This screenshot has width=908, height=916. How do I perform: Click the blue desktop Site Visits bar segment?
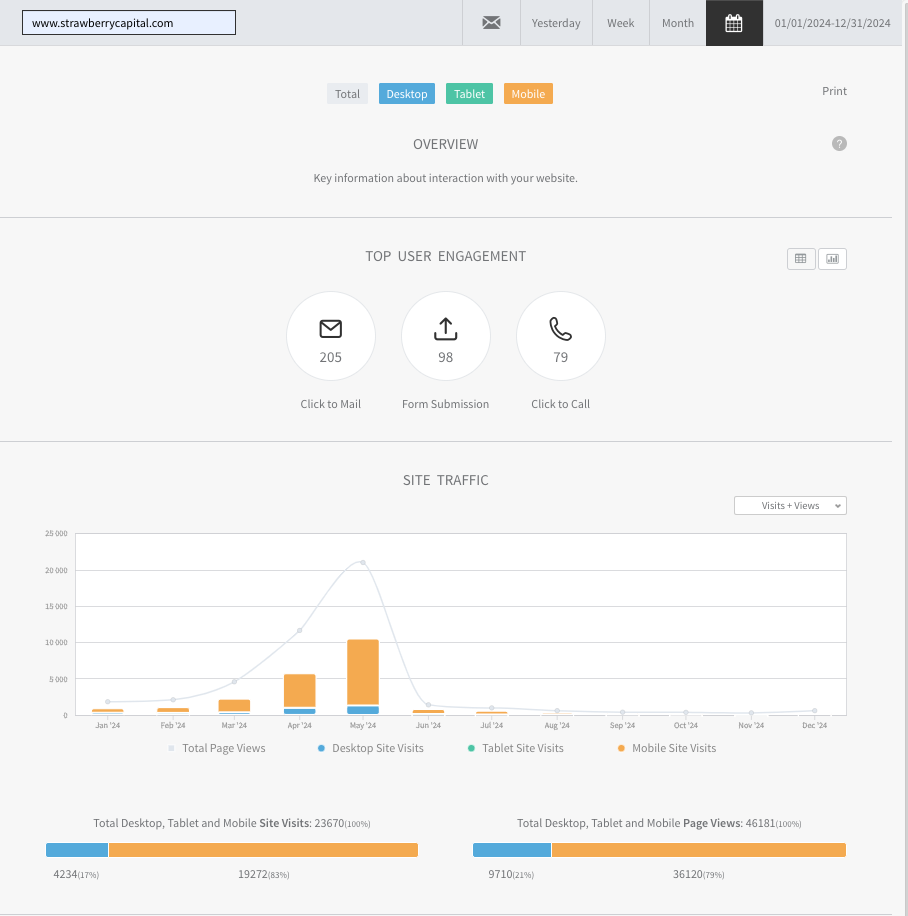(x=77, y=850)
